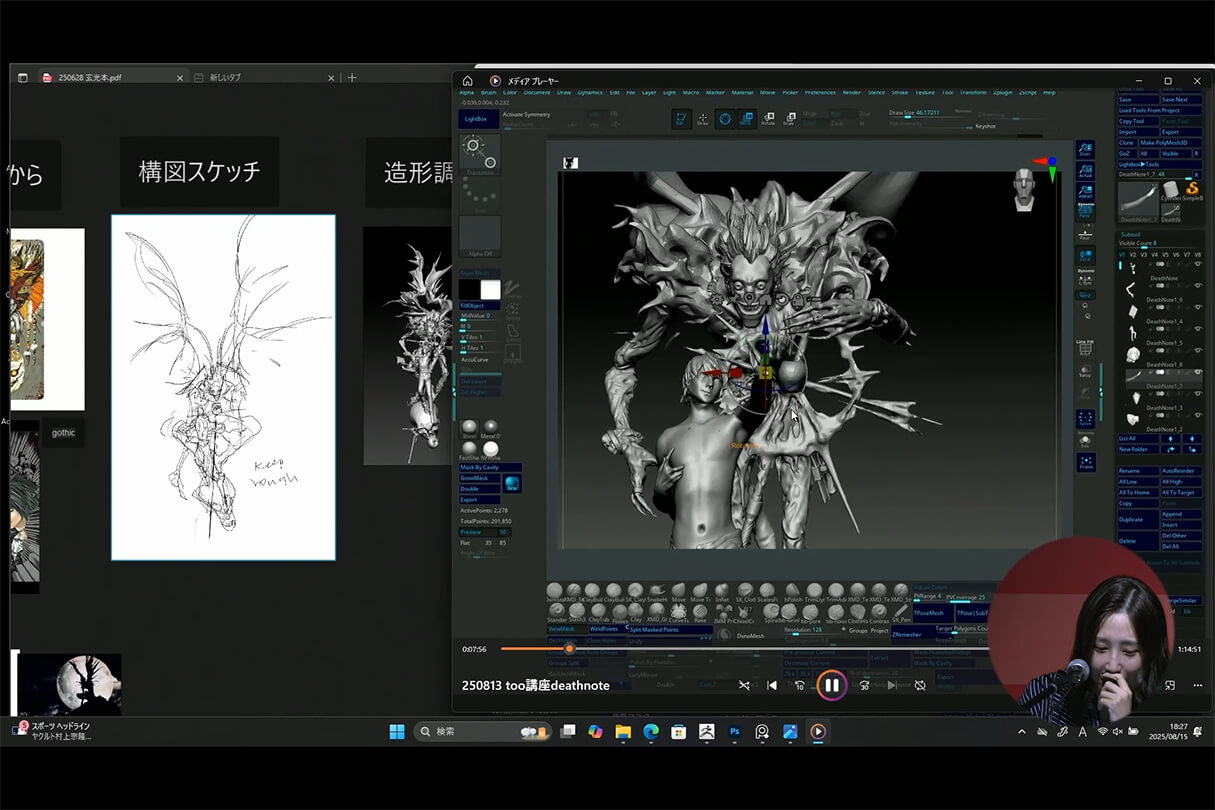The image size is (1215, 810).
Task: Toggle shuffle in media player
Action: click(x=744, y=685)
